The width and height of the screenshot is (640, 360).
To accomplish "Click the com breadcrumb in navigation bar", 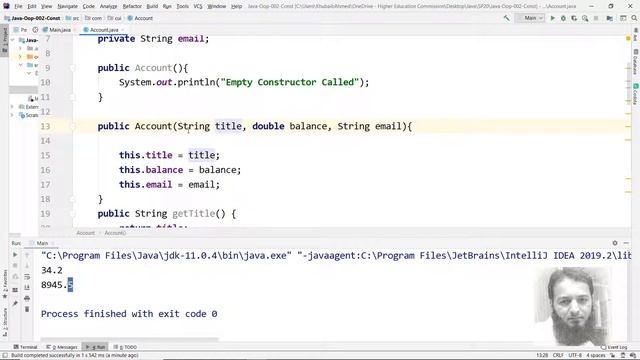I will (x=94, y=18).
